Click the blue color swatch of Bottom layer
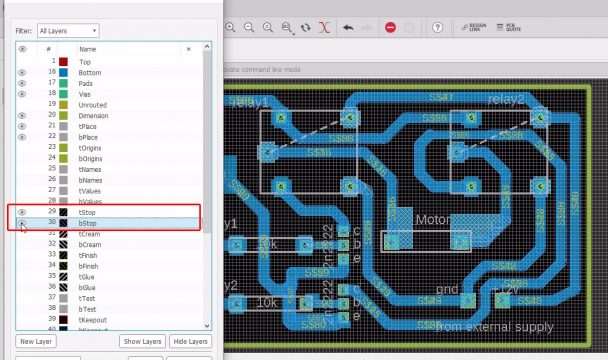Screen dimensions: 608x360 tap(63, 73)
